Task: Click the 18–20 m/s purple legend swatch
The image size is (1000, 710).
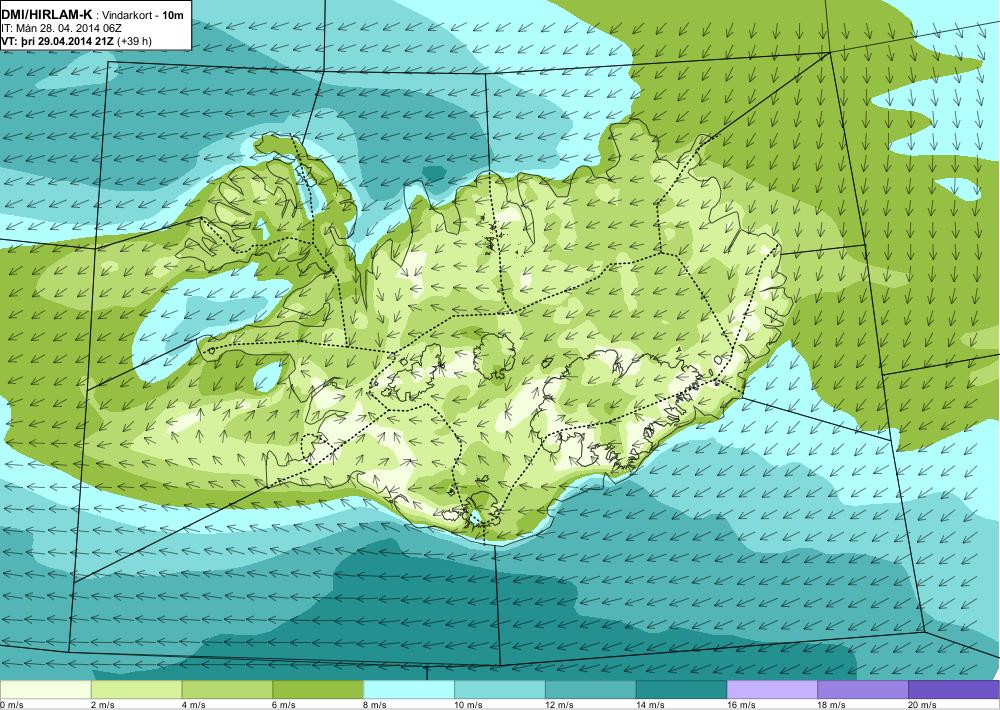Action: click(863, 690)
